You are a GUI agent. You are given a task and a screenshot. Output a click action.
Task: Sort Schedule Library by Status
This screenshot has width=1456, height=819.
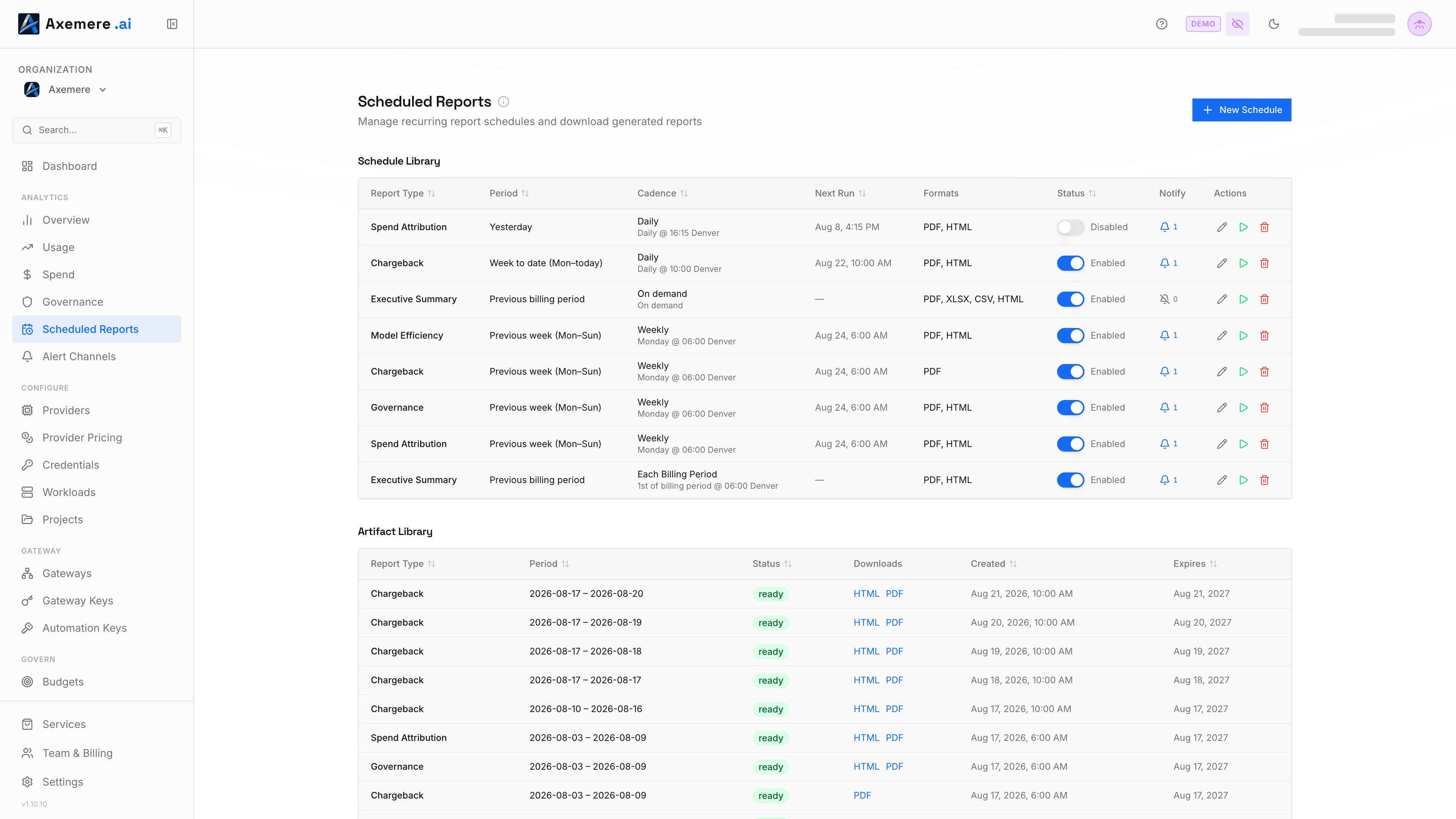tap(1076, 193)
